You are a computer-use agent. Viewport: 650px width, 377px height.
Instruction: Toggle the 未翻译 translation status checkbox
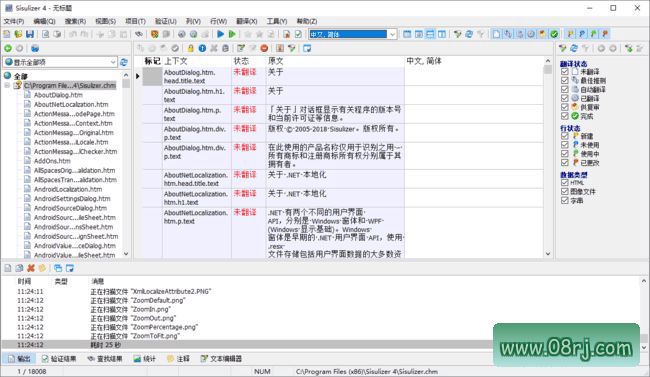(x=565, y=71)
